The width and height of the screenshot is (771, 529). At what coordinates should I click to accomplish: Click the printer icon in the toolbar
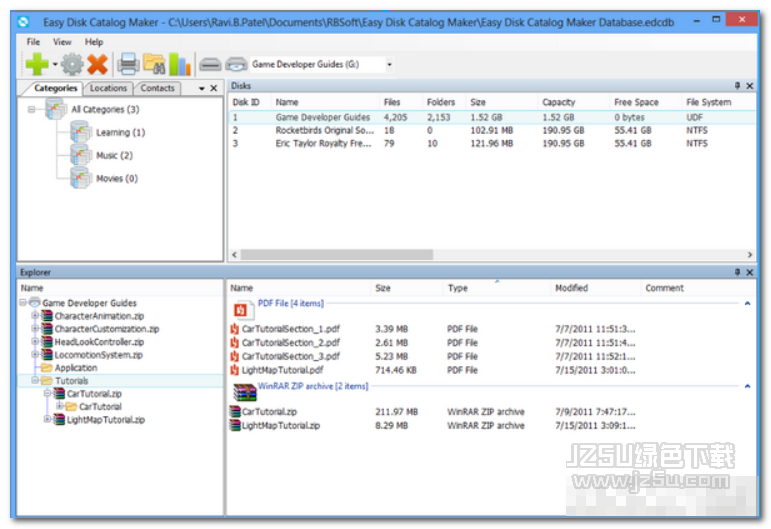click(x=129, y=64)
